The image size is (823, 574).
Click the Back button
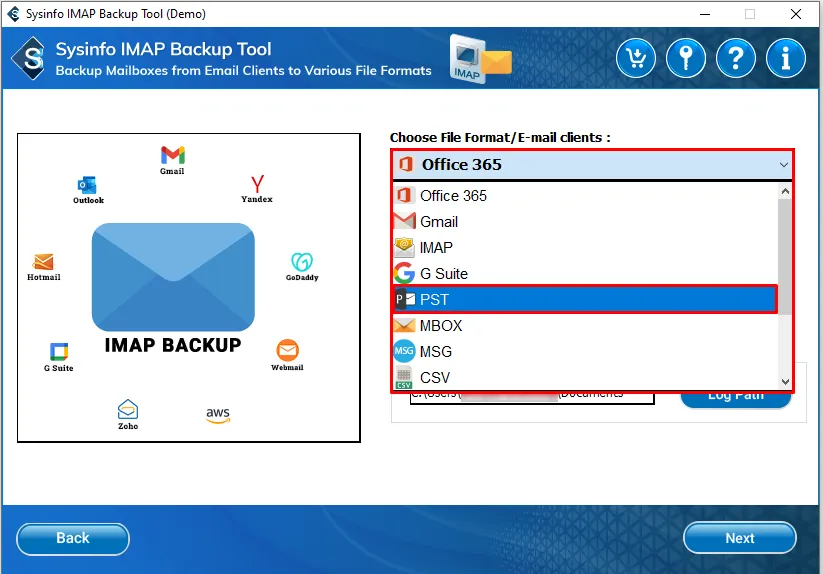(x=73, y=538)
